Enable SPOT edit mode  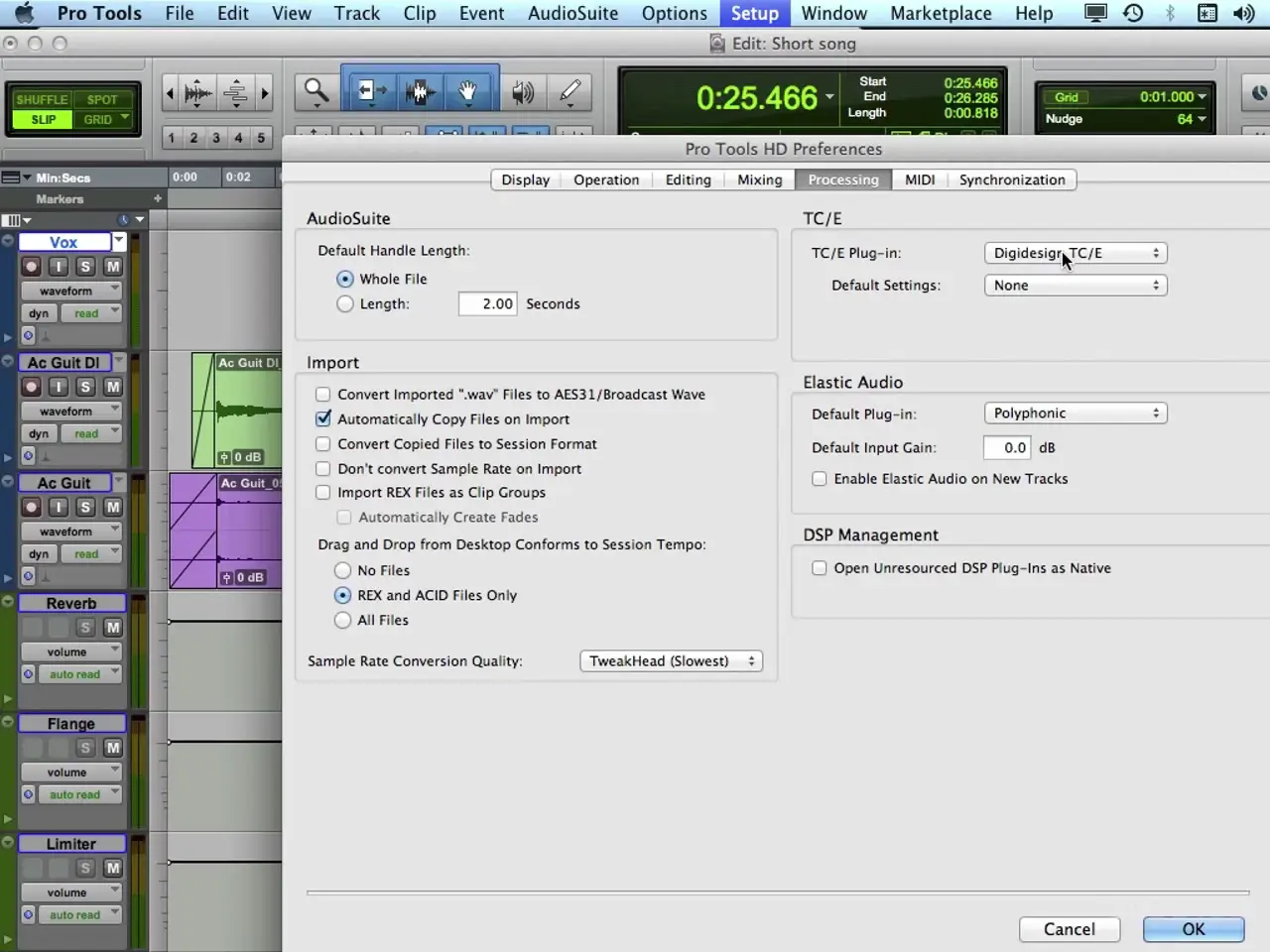[102, 99]
